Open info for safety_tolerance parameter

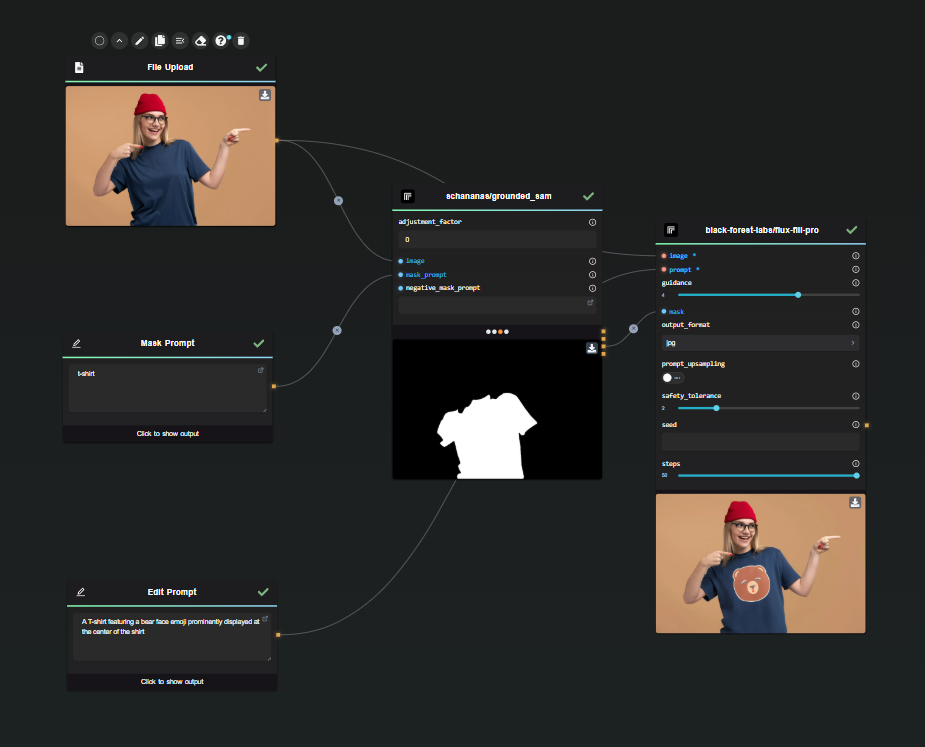point(855,396)
